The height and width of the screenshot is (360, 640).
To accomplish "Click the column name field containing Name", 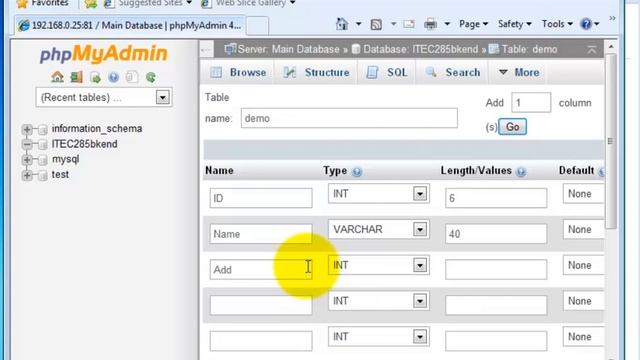I will click(x=261, y=234).
